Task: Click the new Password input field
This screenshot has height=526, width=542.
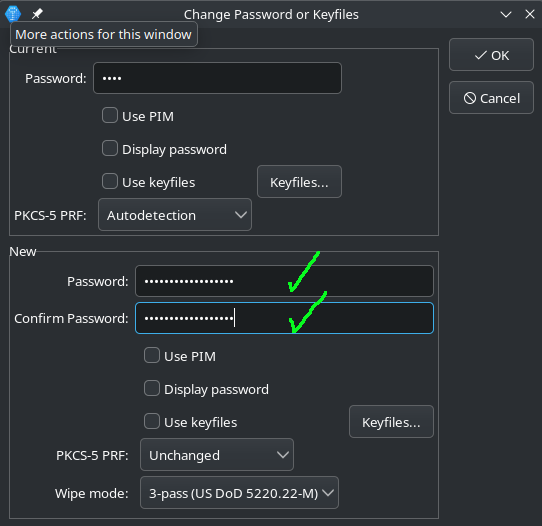Action: coord(284,281)
